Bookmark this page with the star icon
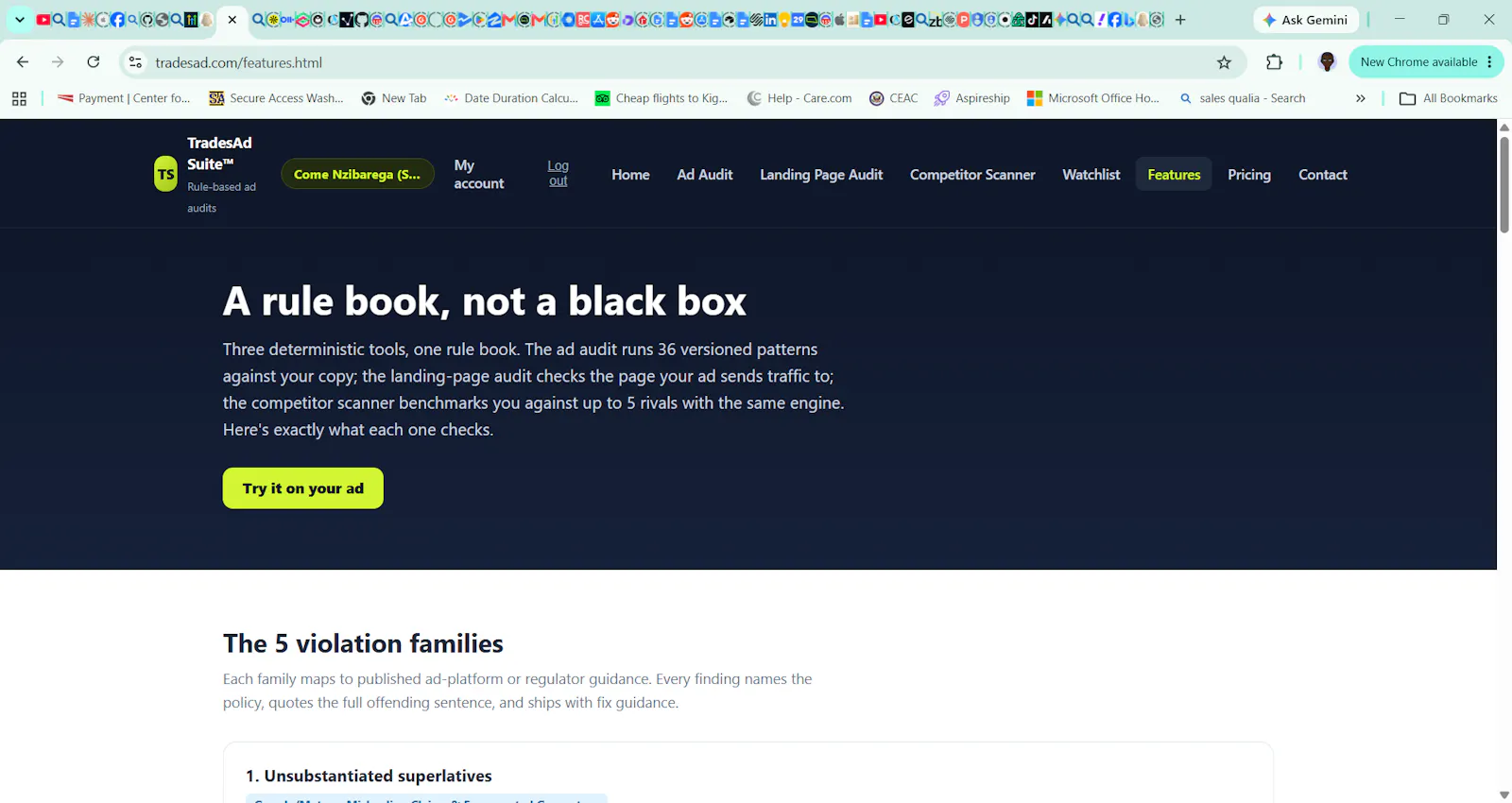1512x803 pixels. (1224, 62)
